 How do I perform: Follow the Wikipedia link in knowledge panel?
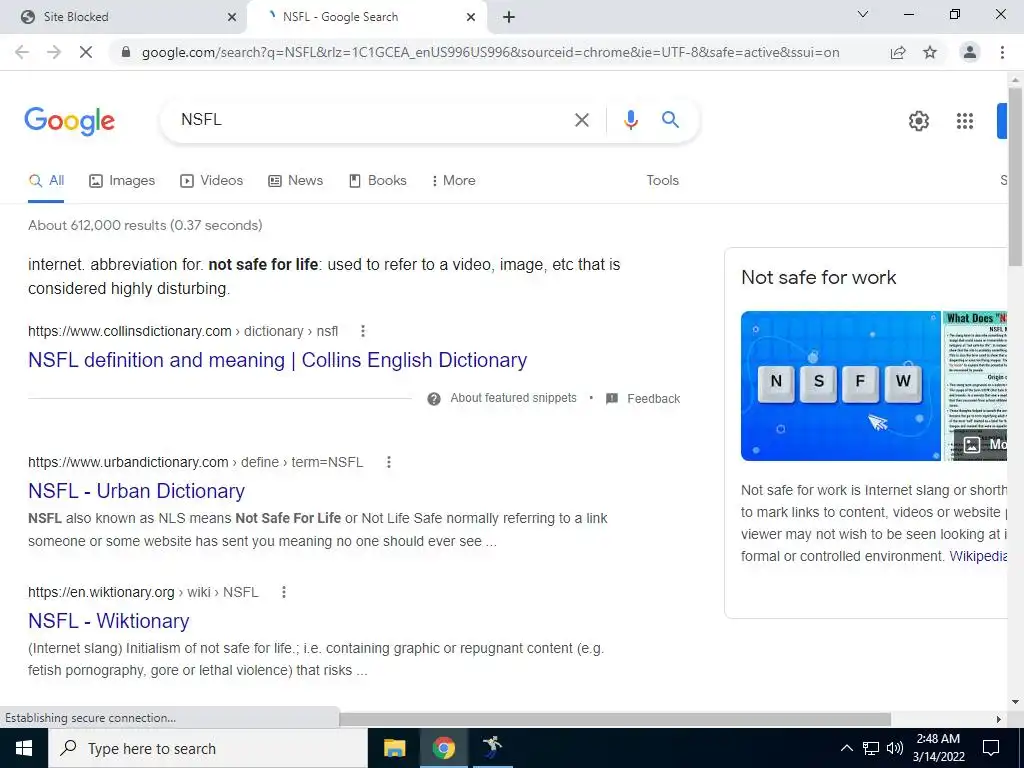tap(978, 556)
